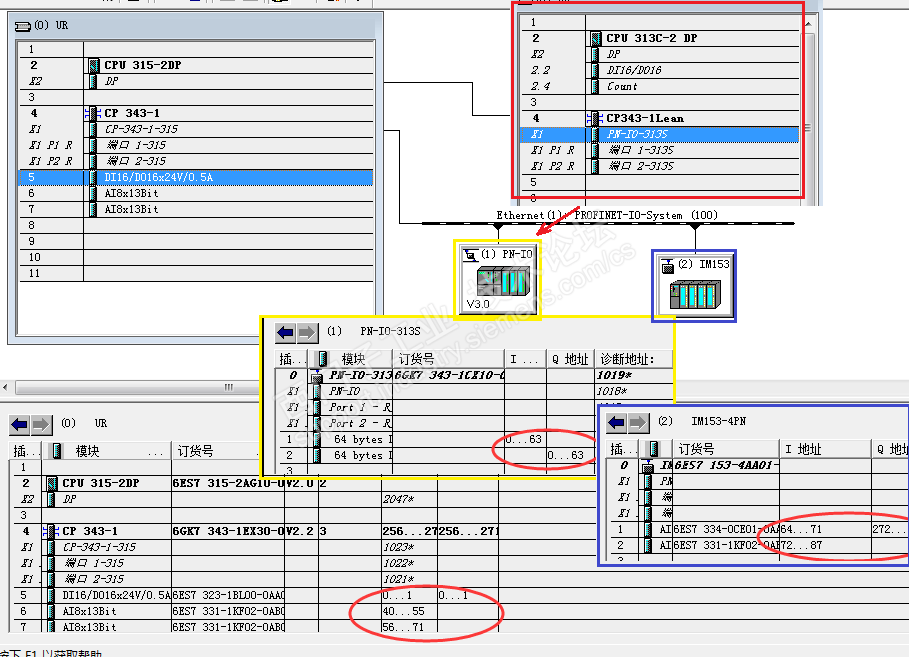Select 端口 2-313S row
This screenshot has height=657, width=909.
click(x=660, y=166)
